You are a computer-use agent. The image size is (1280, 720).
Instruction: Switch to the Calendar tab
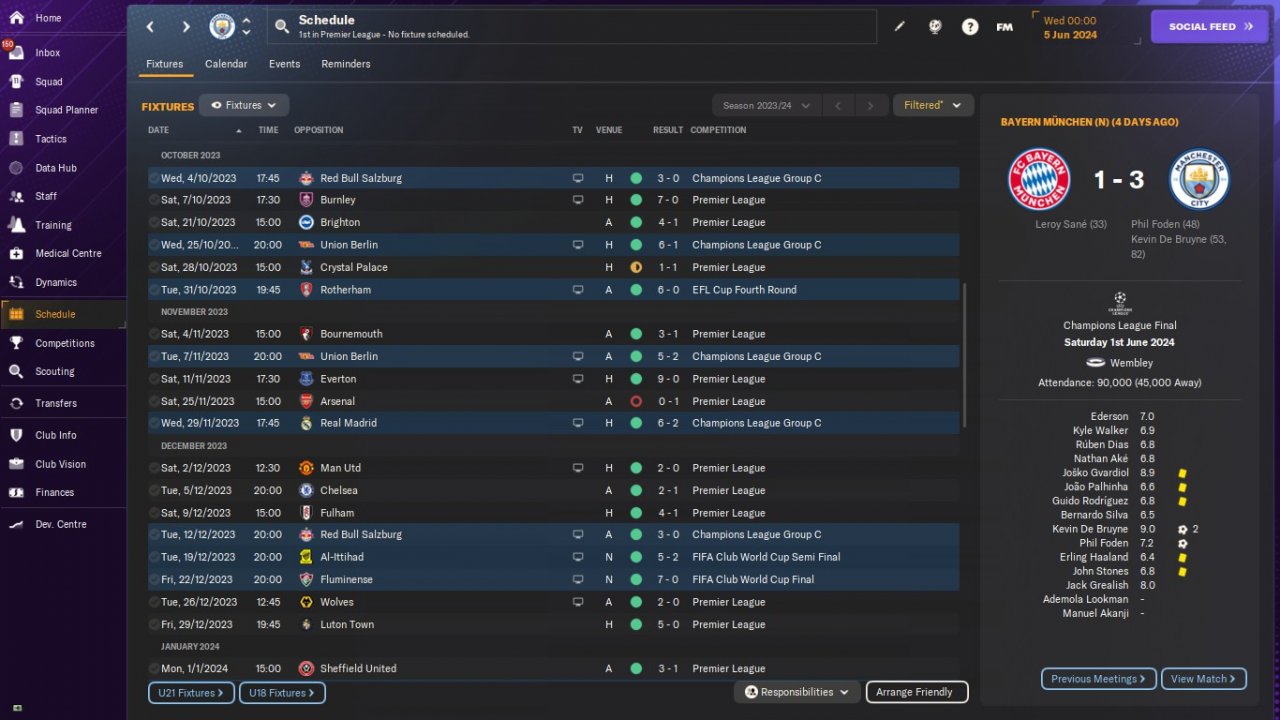(x=226, y=64)
